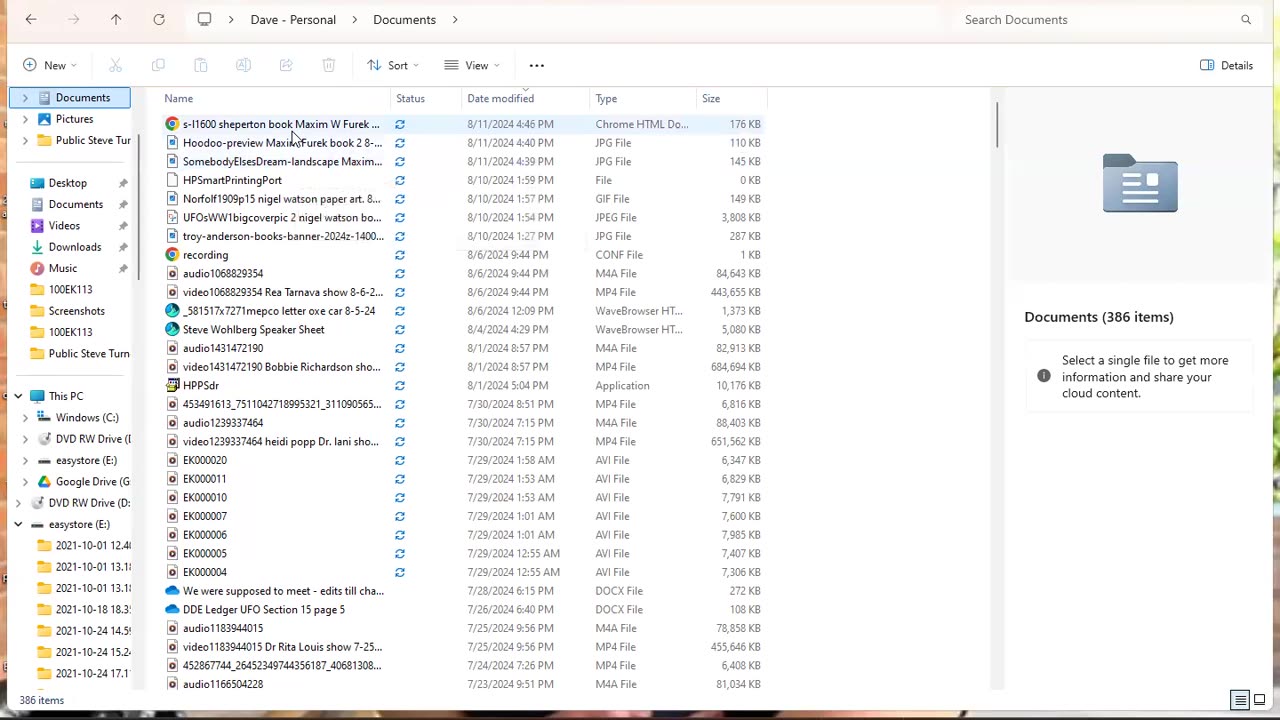1280x720 pixels.
Task: Sort by the Status column header
Action: click(x=410, y=98)
